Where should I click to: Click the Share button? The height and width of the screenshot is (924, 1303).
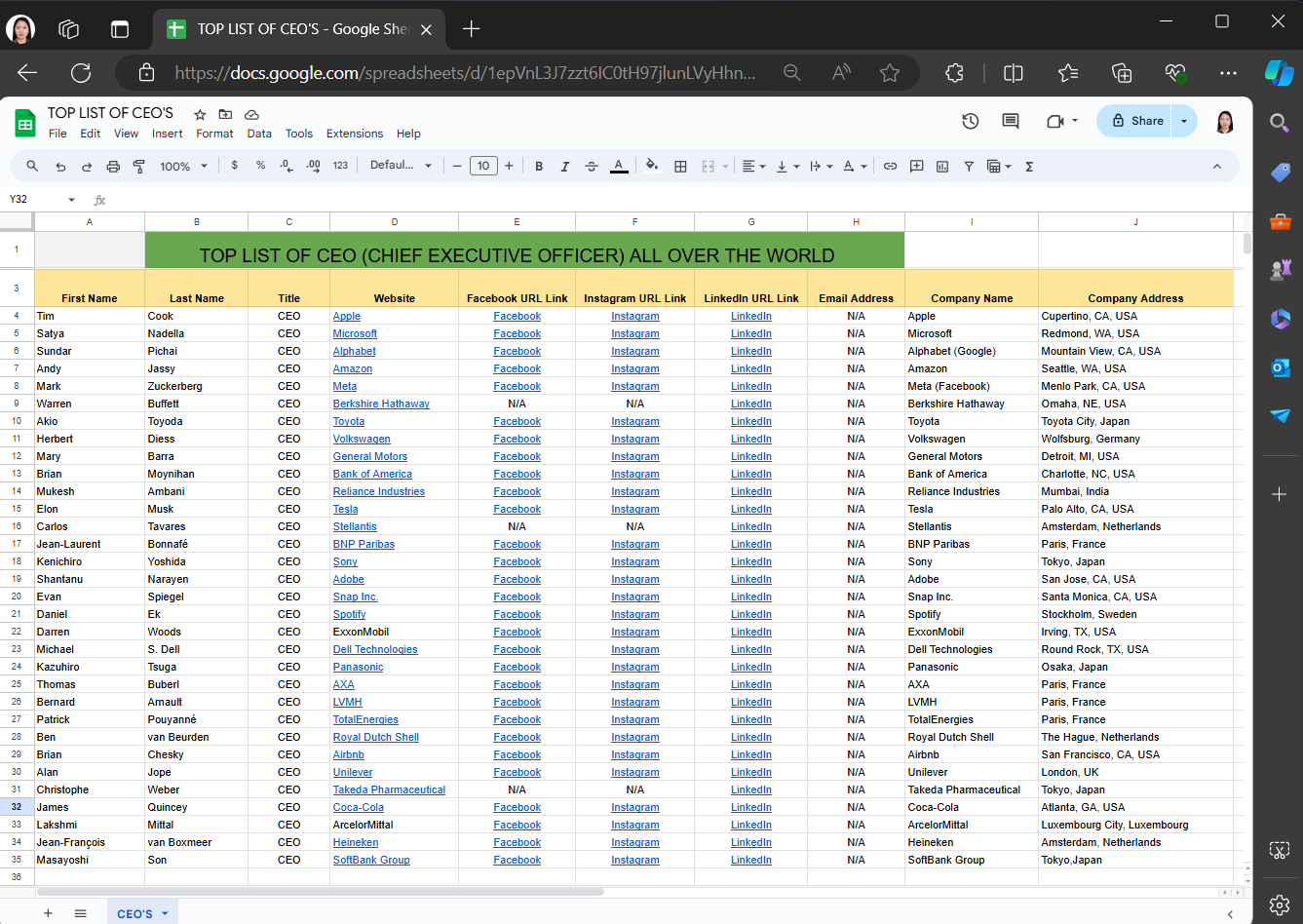tap(1135, 121)
